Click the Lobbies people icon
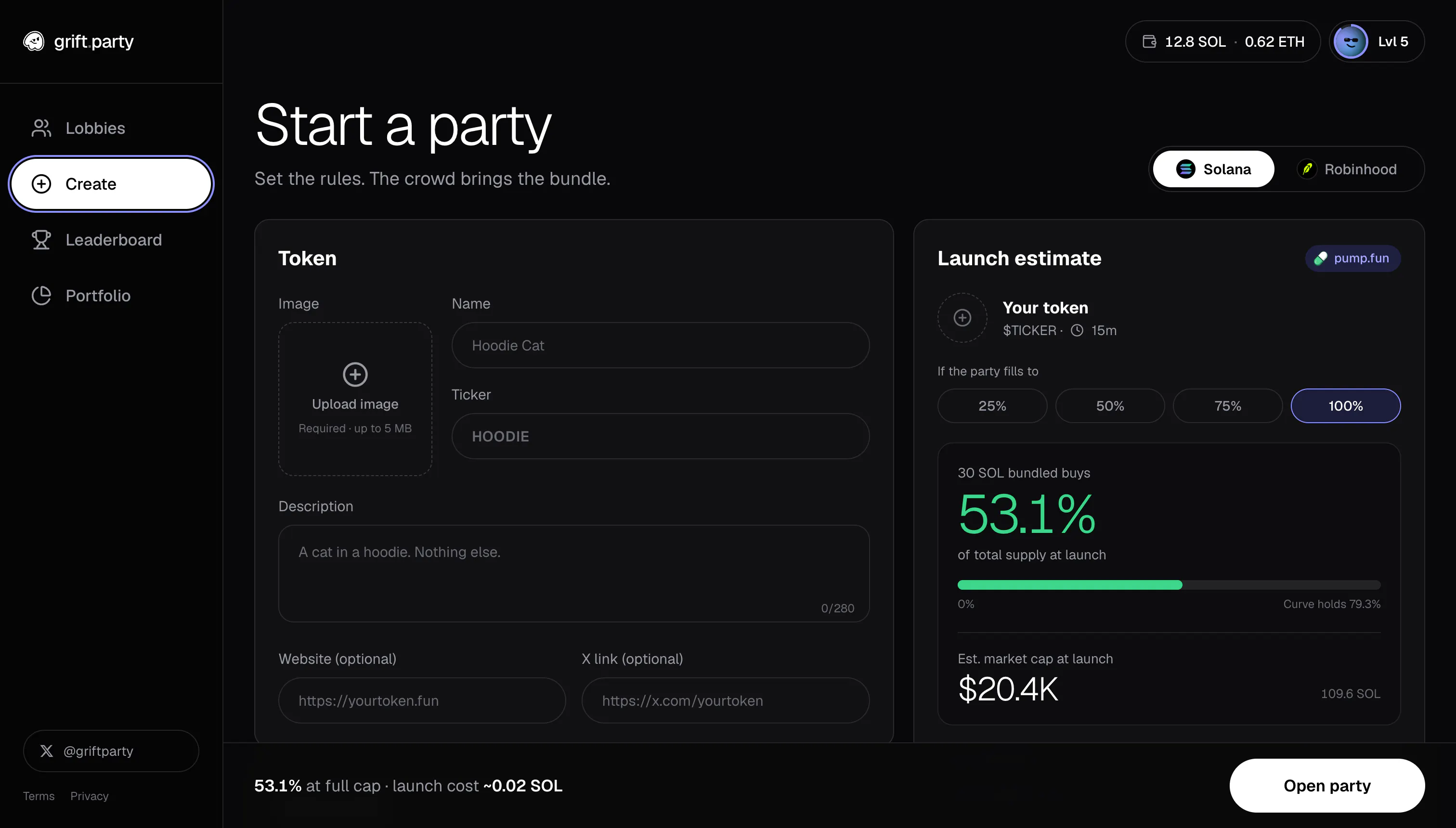 pos(41,128)
